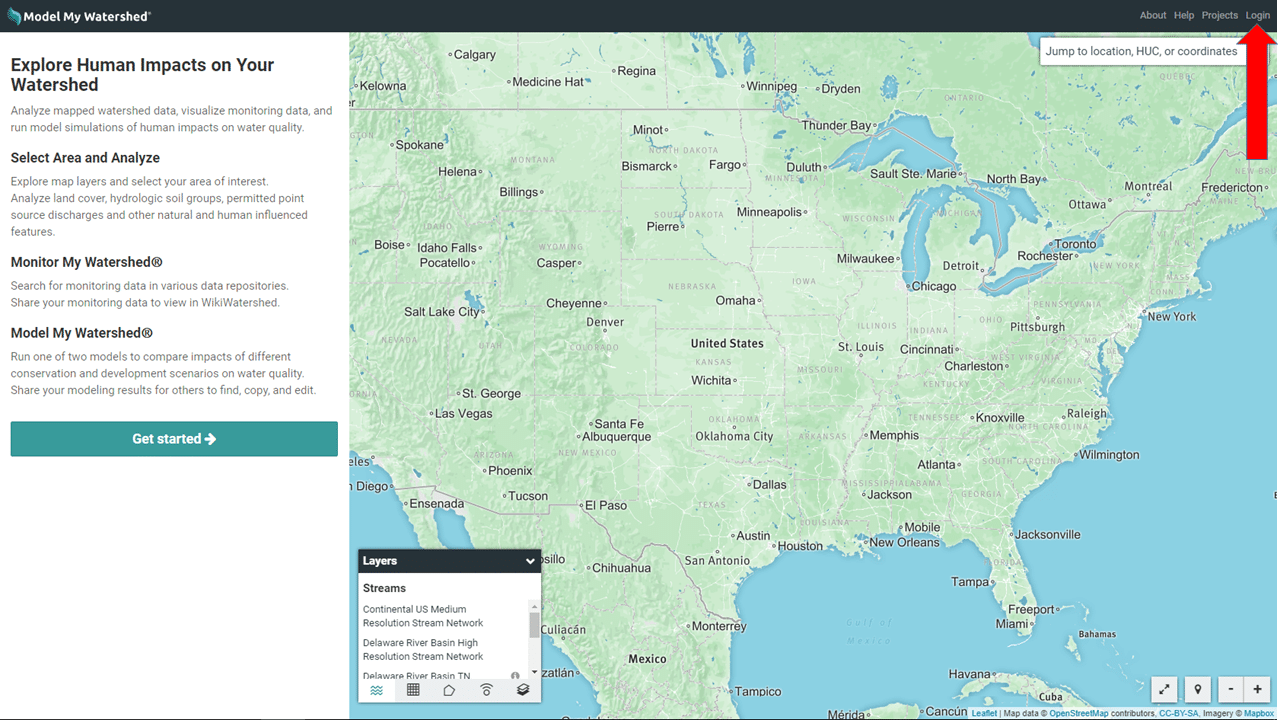The width and height of the screenshot is (1280, 720).
Task: Open the About menu item
Action: [1152, 15]
